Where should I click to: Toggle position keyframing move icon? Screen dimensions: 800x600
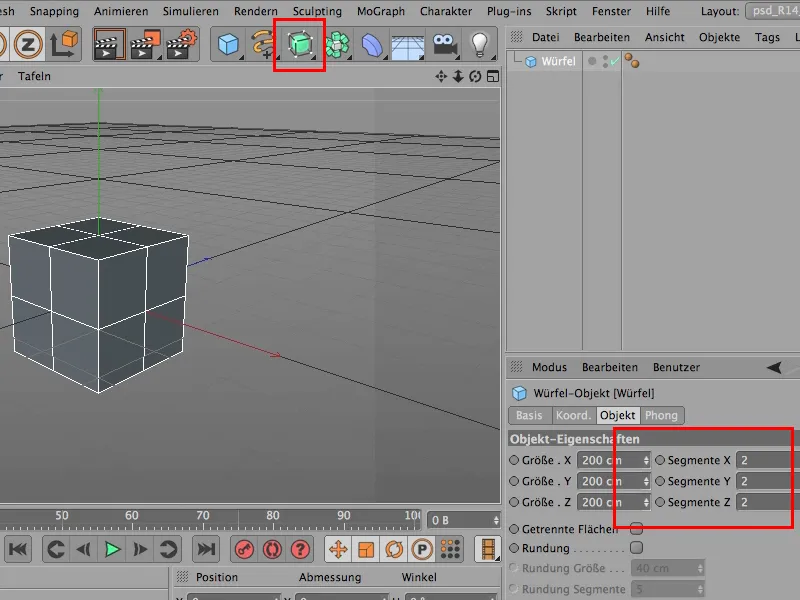click(338, 549)
